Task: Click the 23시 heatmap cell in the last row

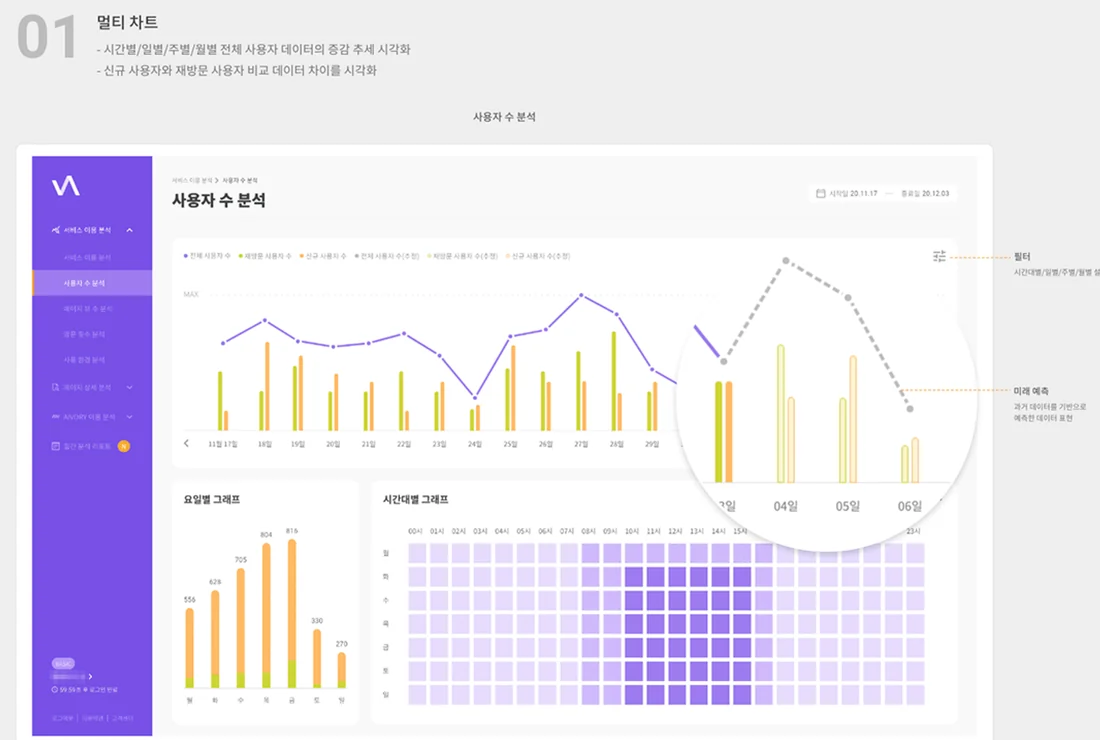Action: (915, 695)
